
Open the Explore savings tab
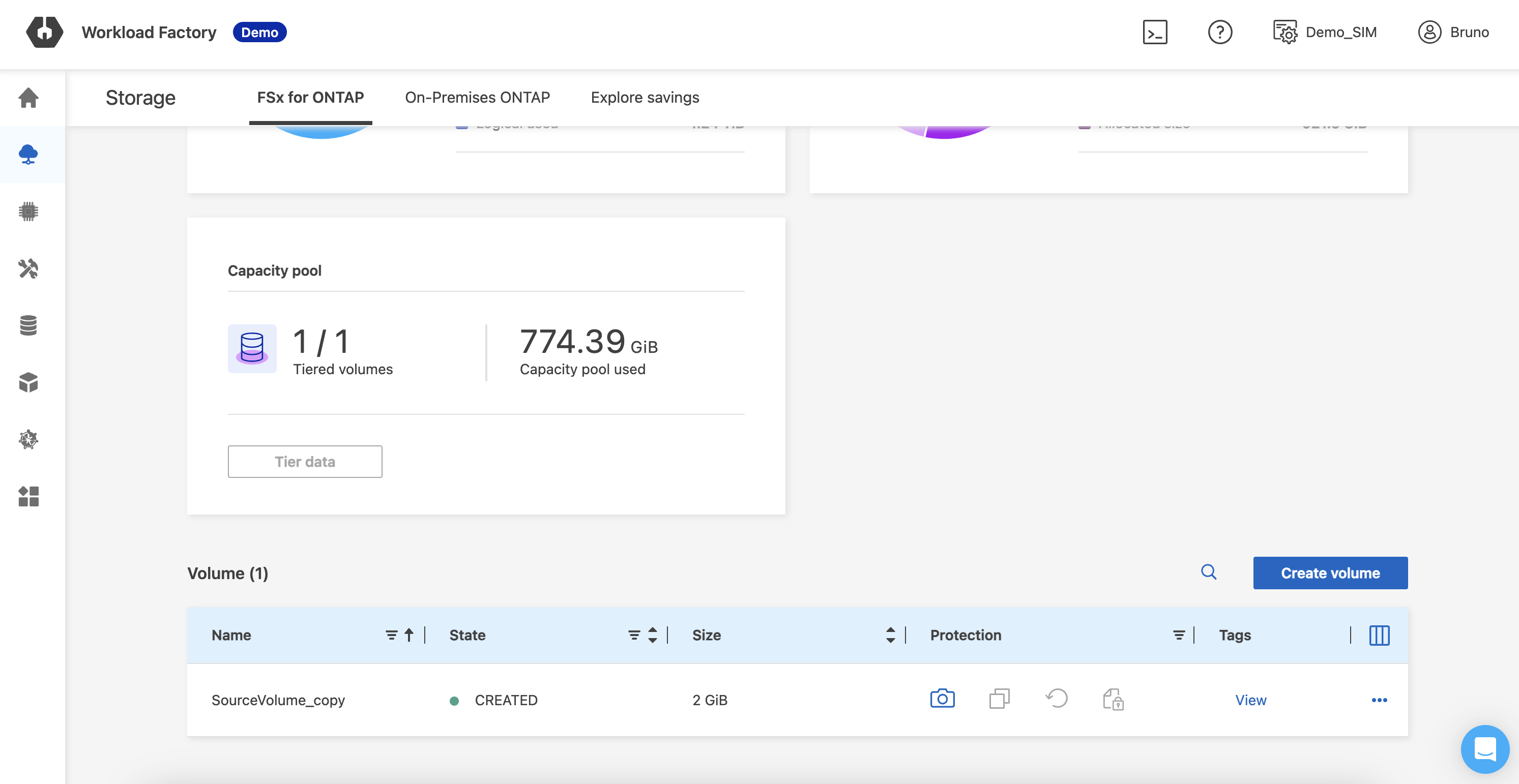click(x=645, y=97)
